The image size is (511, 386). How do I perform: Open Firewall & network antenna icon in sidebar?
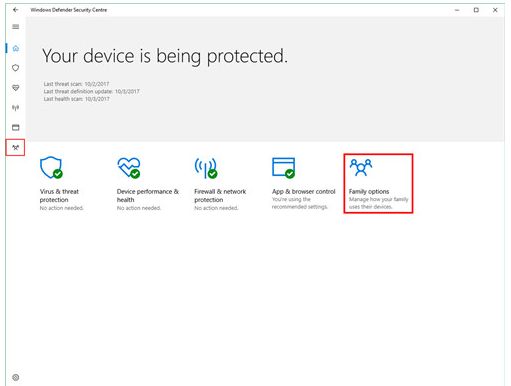coord(15,108)
